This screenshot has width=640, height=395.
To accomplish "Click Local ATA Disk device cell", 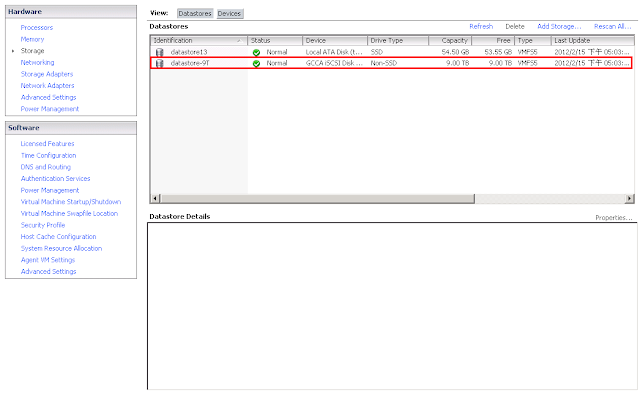I will pos(334,52).
